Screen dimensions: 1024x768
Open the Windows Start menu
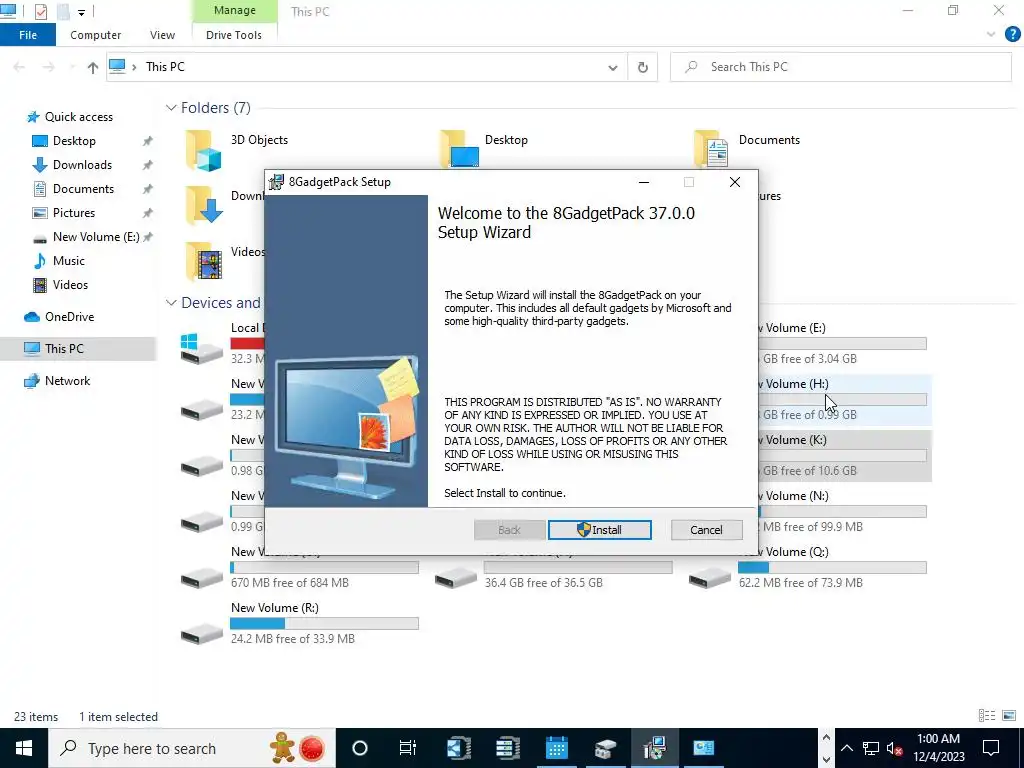tap(24, 748)
